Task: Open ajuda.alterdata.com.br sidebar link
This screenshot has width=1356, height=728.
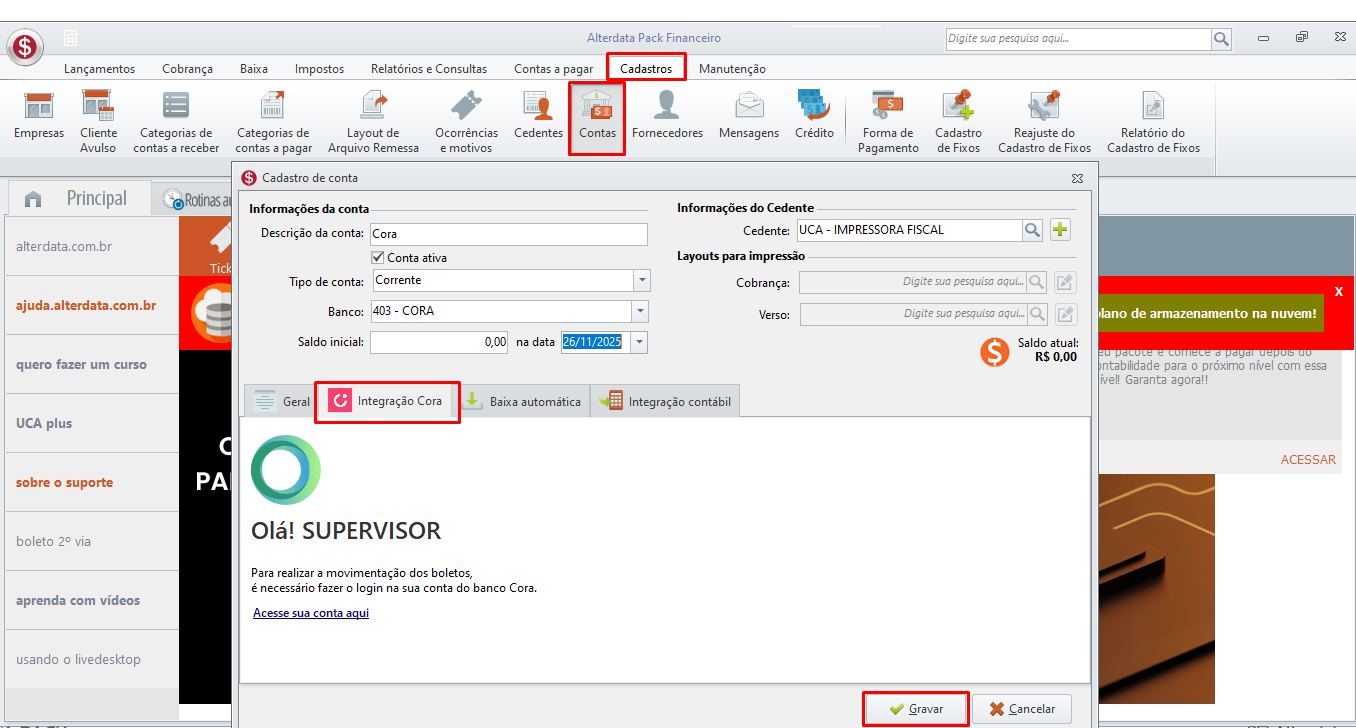Action: point(93,305)
